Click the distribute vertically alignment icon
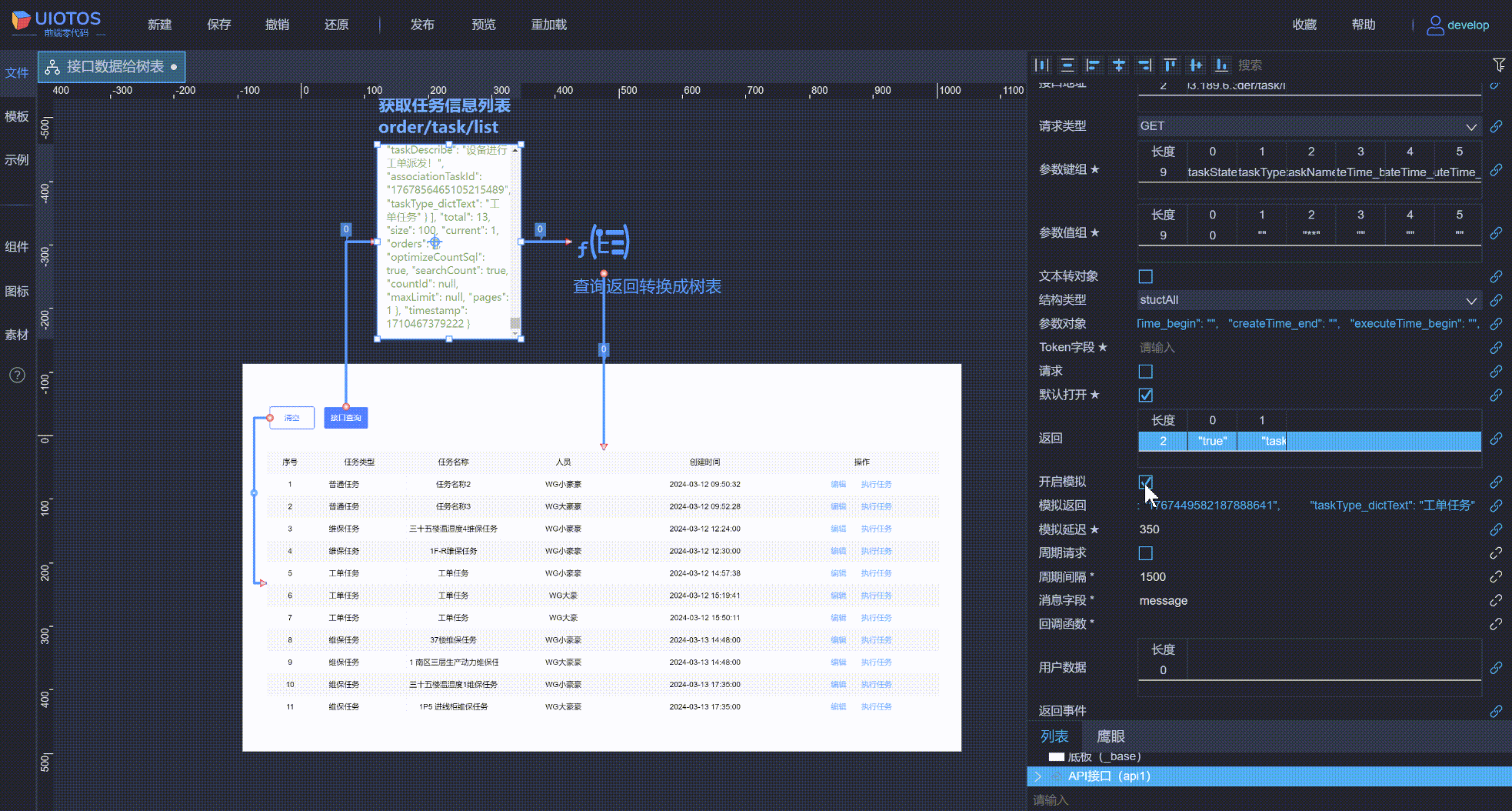This screenshot has height=811, width=1512. [1067, 65]
